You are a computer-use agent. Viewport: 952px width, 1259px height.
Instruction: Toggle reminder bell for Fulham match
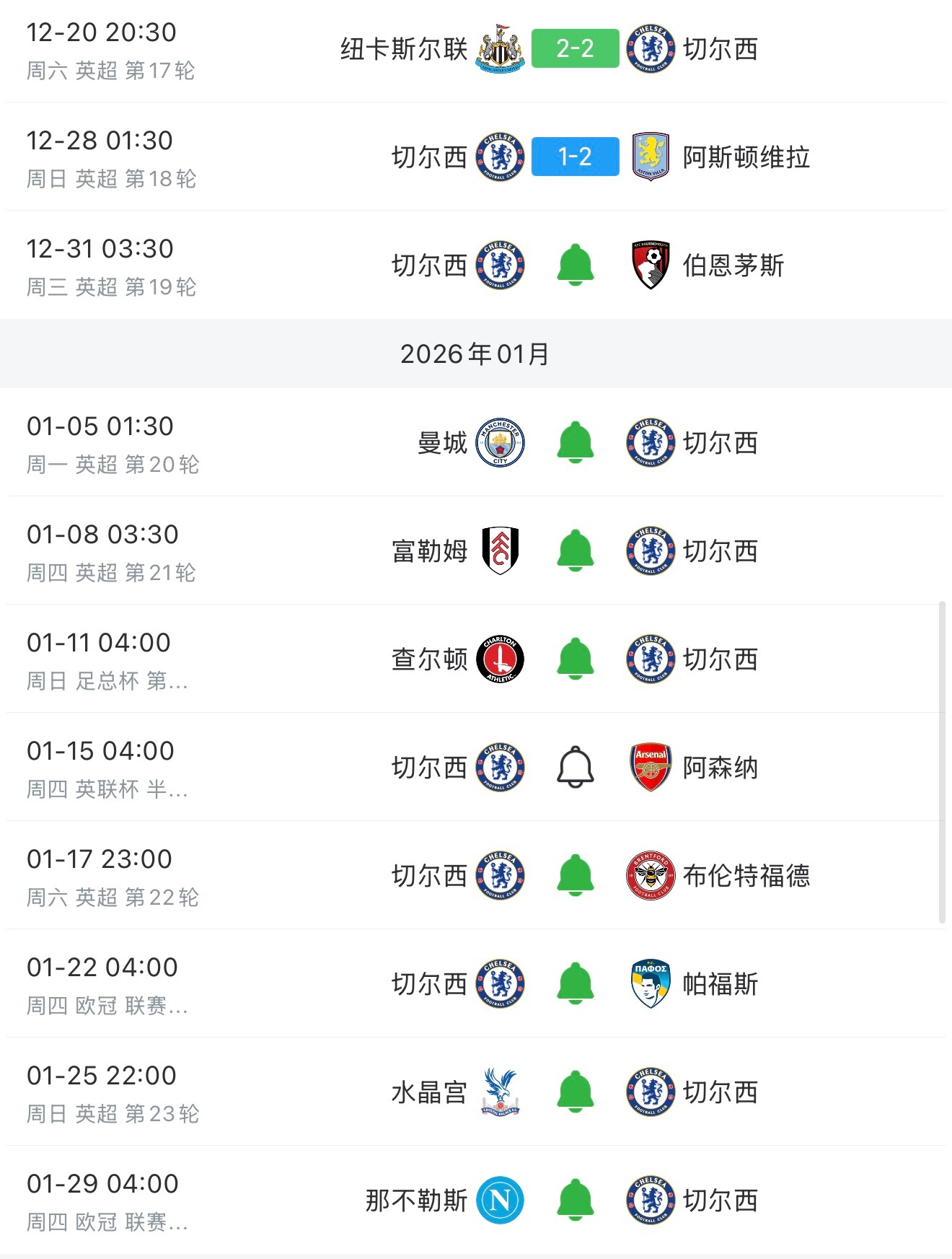576,550
